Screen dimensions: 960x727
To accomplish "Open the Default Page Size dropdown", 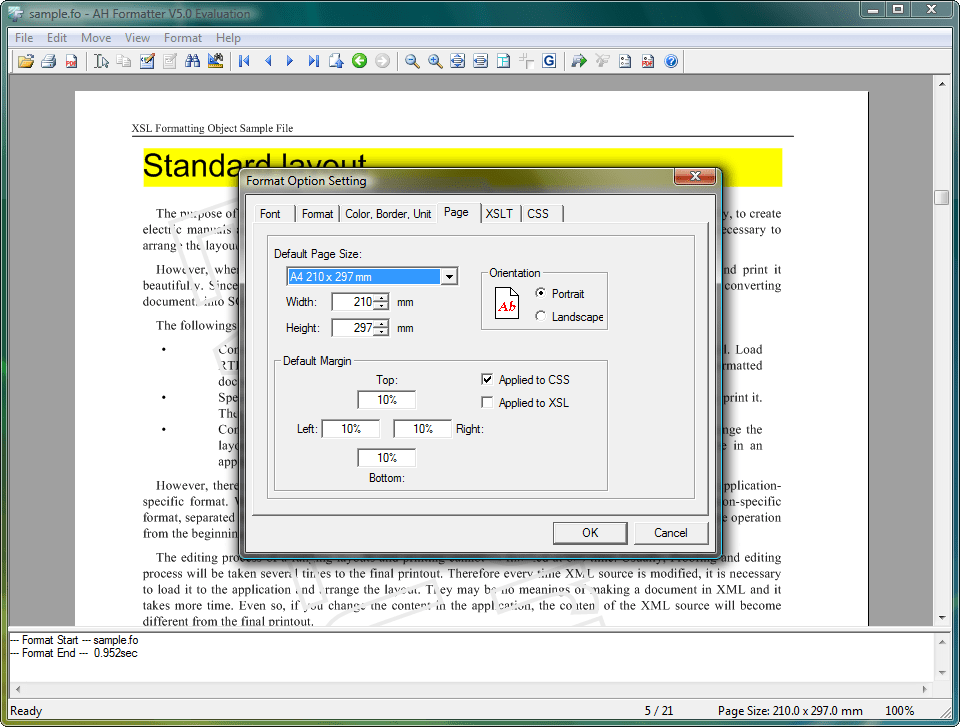I will pyautogui.click(x=449, y=277).
